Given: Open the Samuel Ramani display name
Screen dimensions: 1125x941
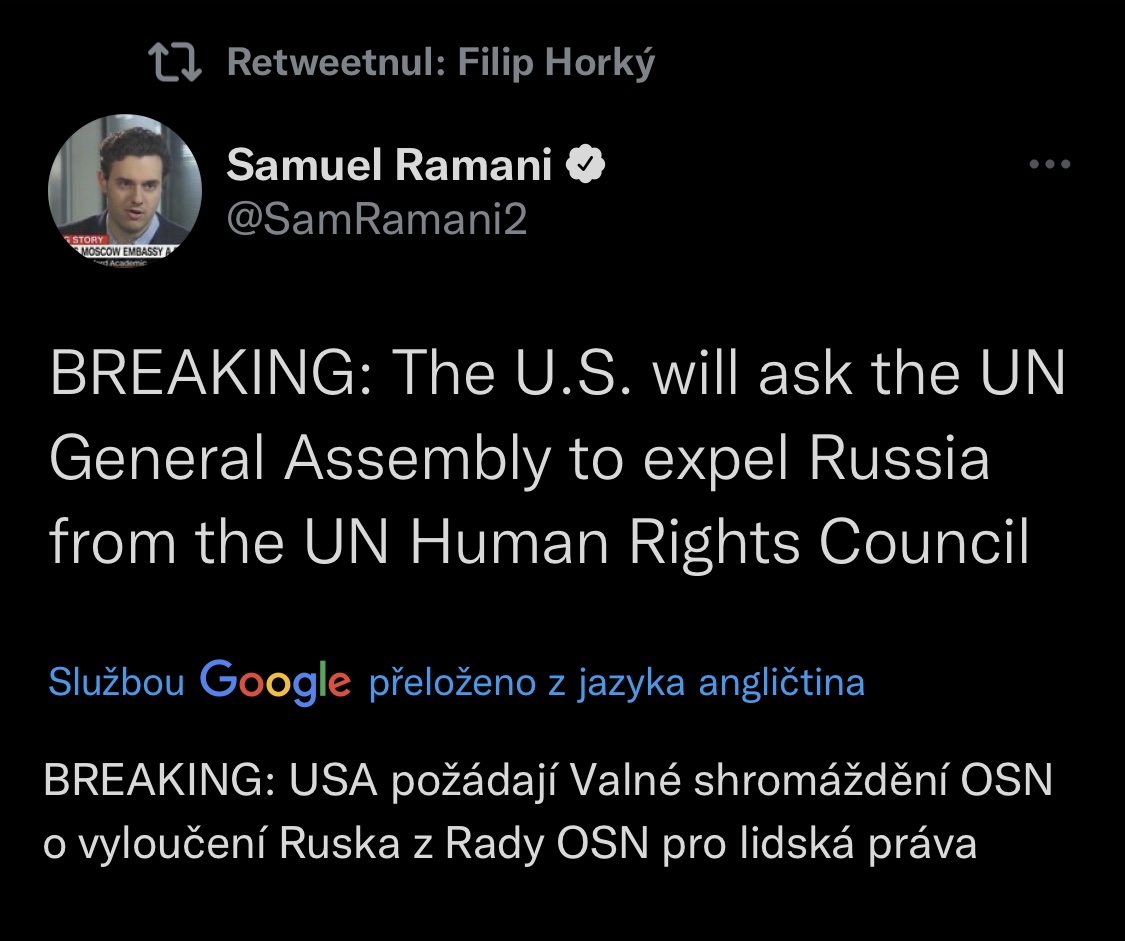Looking at the screenshot, I should pyautogui.click(x=389, y=165).
